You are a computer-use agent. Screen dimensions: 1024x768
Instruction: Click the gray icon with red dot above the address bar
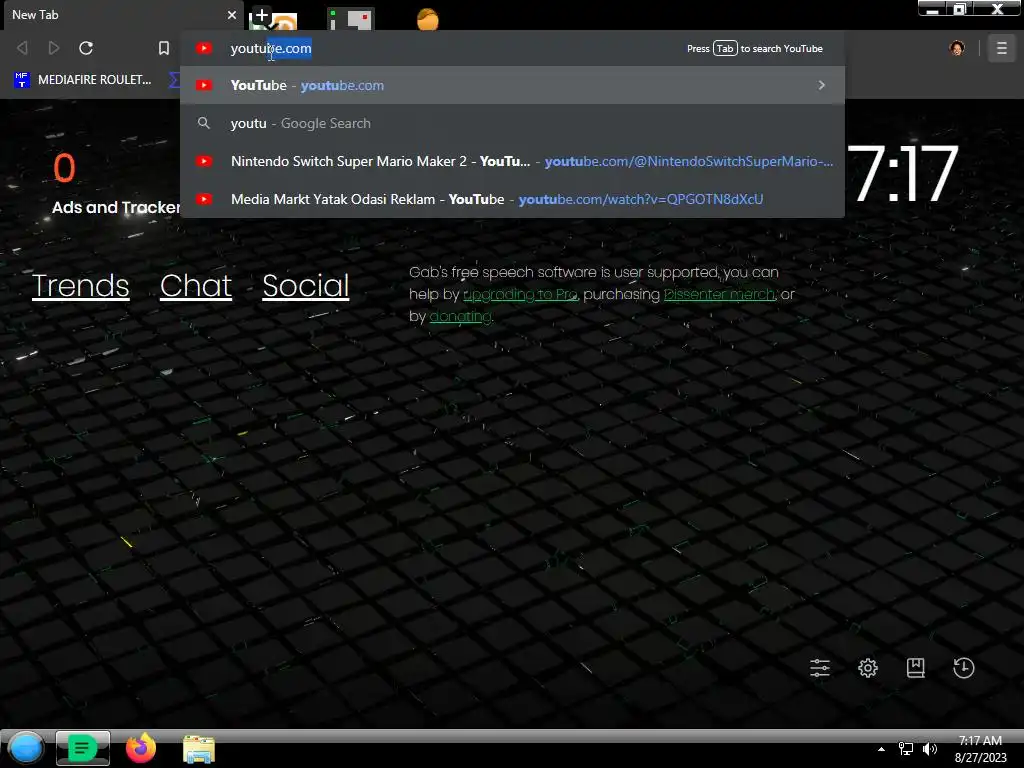[x=353, y=19]
